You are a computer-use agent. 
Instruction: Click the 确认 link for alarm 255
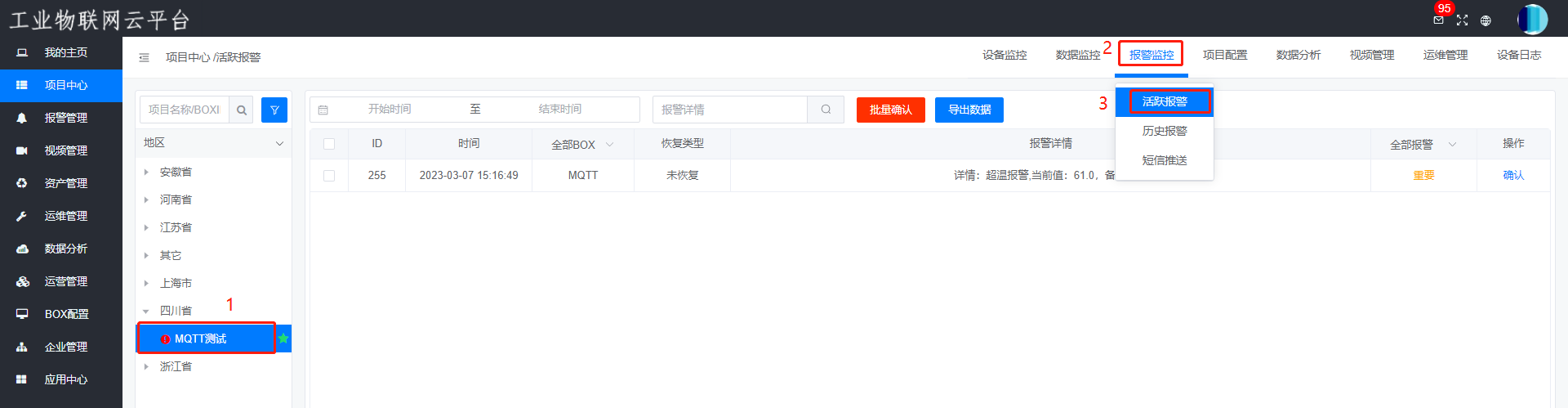1512,175
